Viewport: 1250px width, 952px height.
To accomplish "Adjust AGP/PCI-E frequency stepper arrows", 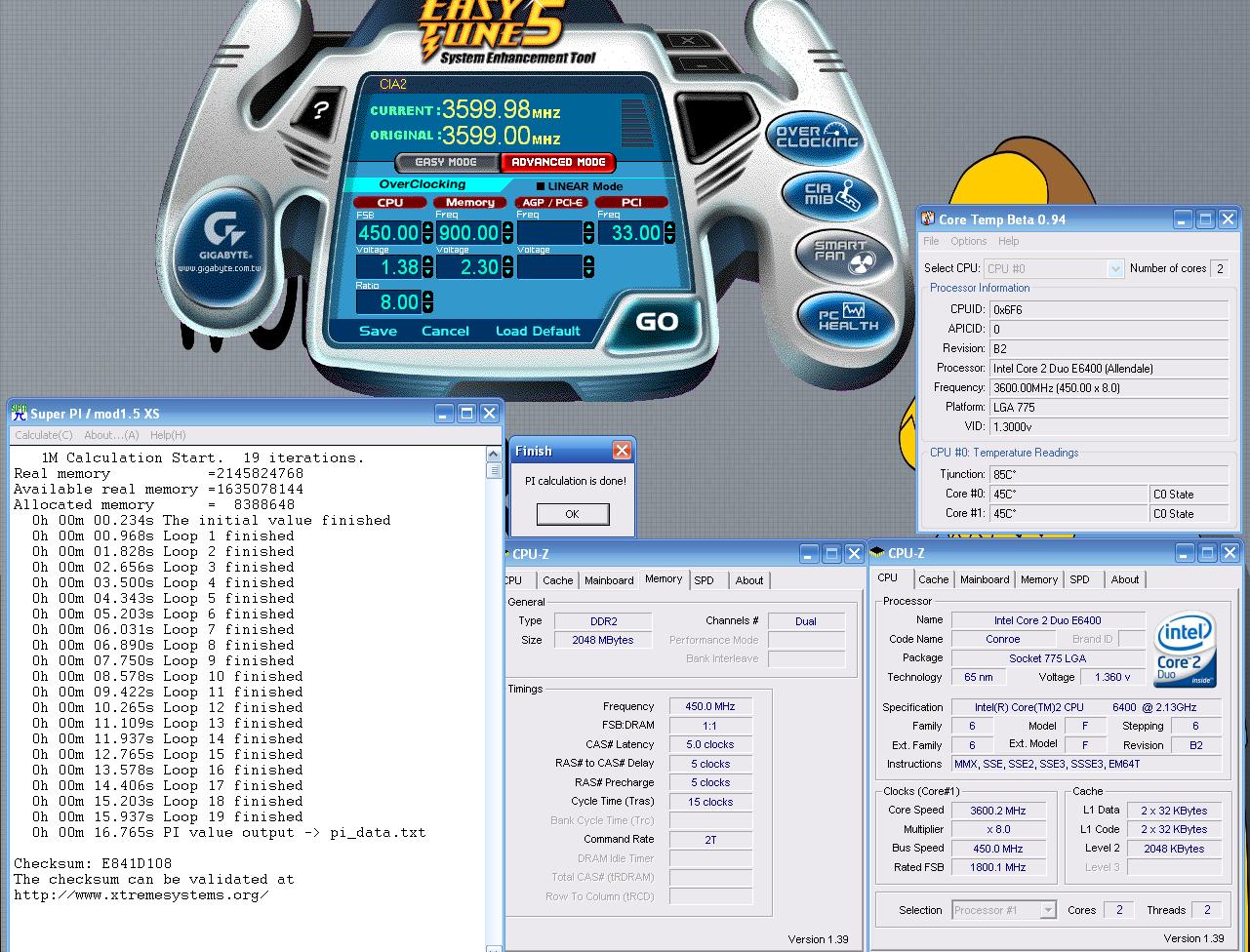I will 588,232.
